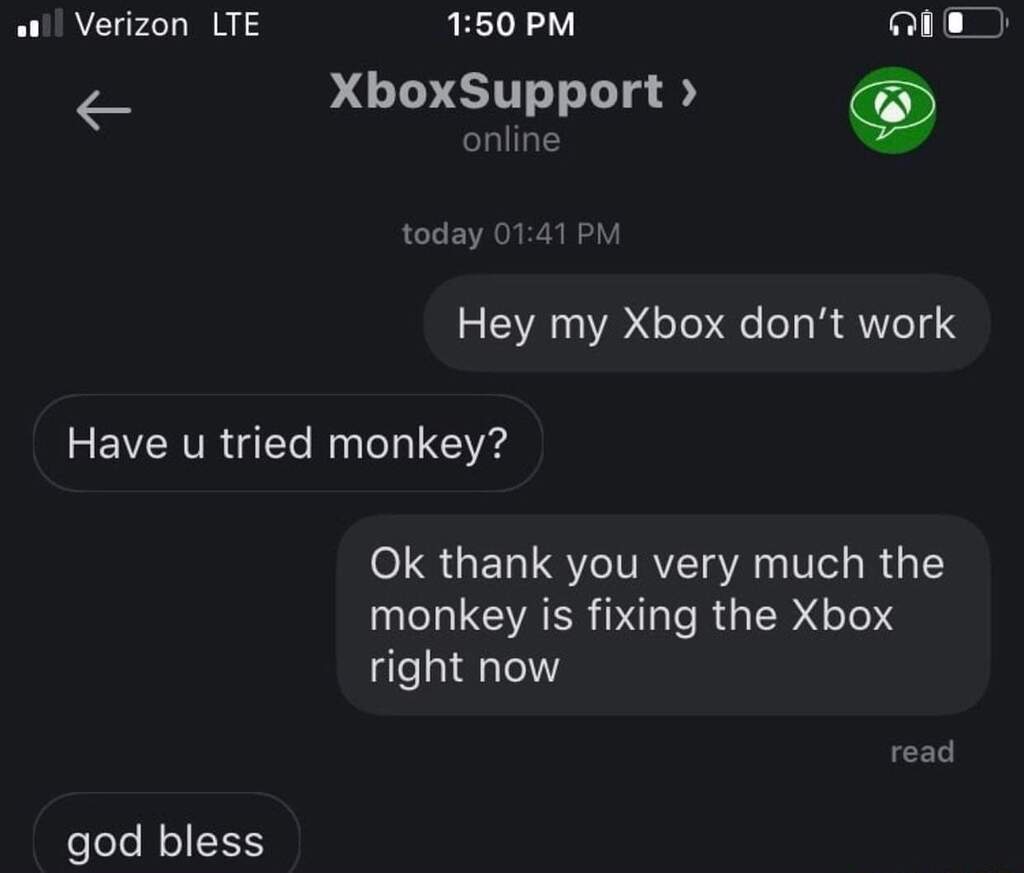
Task: Select the "god bless" message bubble
Action: click(167, 833)
